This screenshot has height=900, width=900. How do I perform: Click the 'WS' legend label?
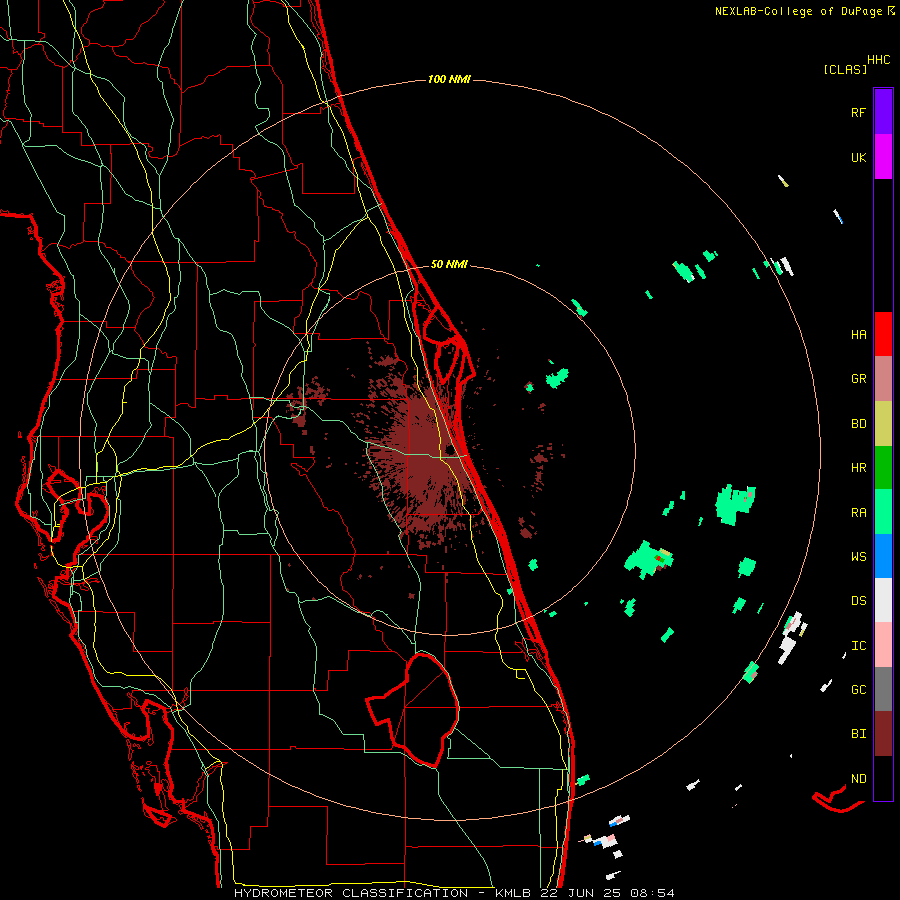coord(858,556)
